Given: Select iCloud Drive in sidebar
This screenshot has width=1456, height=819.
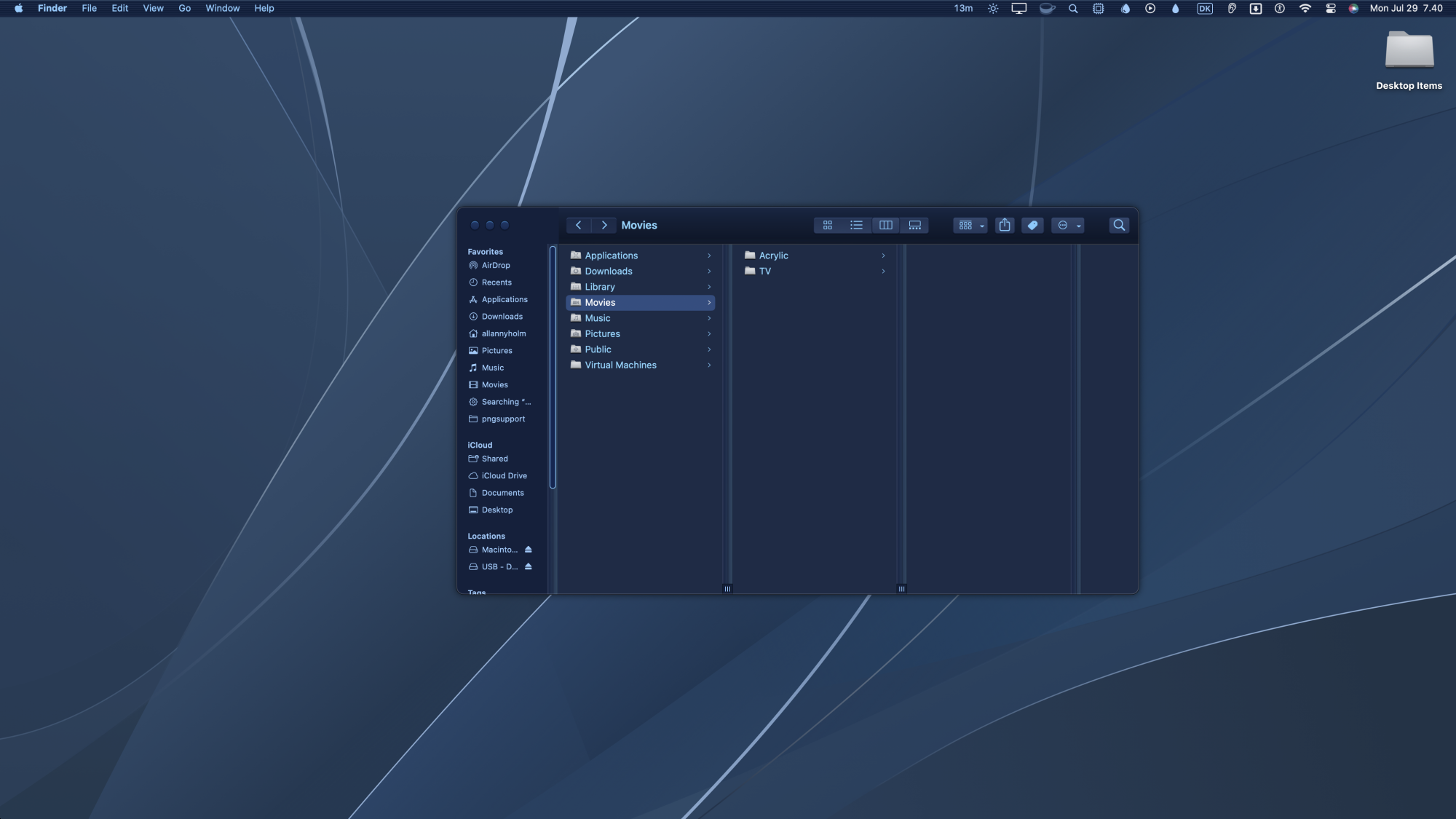Looking at the screenshot, I should pos(504,476).
